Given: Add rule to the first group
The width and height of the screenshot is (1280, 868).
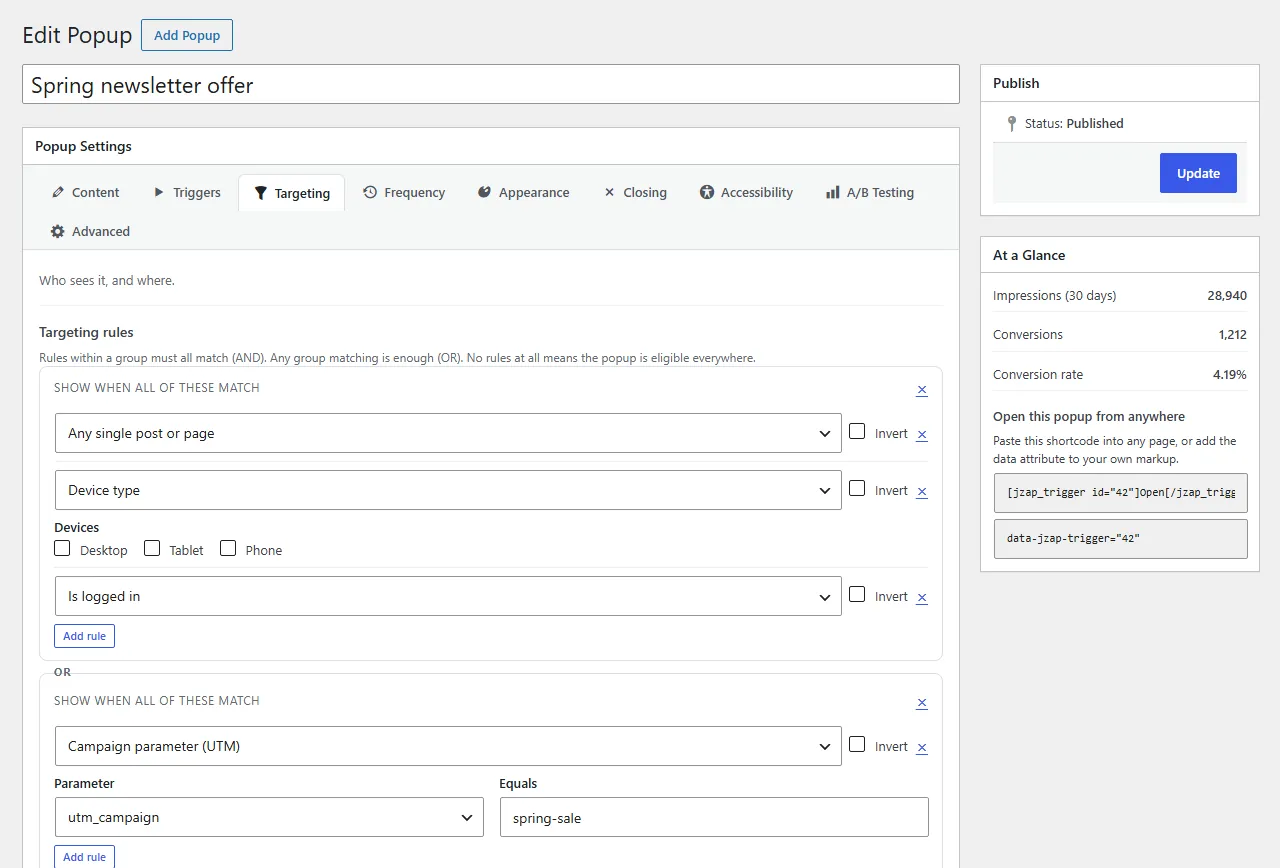Looking at the screenshot, I should pyautogui.click(x=84, y=636).
